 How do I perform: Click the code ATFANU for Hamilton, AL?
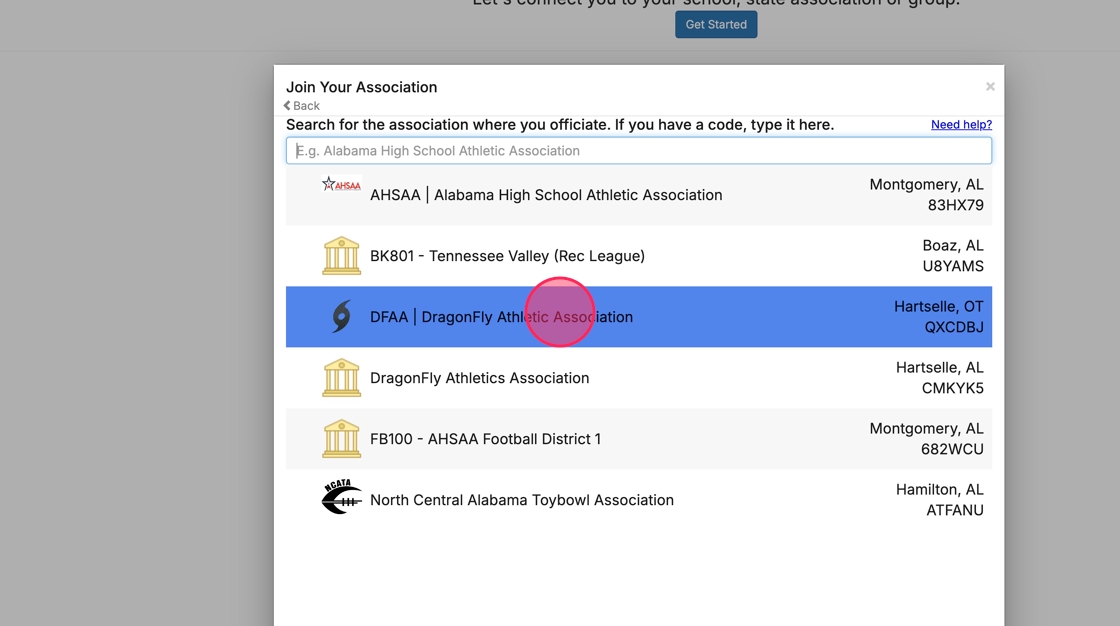click(955, 511)
